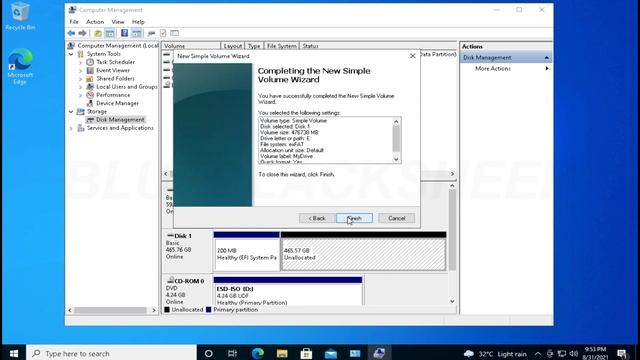The height and width of the screenshot is (360, 640).
Task: Collapse the System Tools node
Action: (71, 54)
